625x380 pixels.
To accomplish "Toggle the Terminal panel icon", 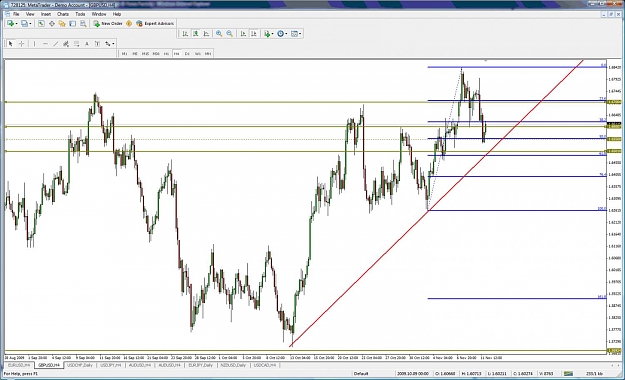I will click(x=72, y=24).
